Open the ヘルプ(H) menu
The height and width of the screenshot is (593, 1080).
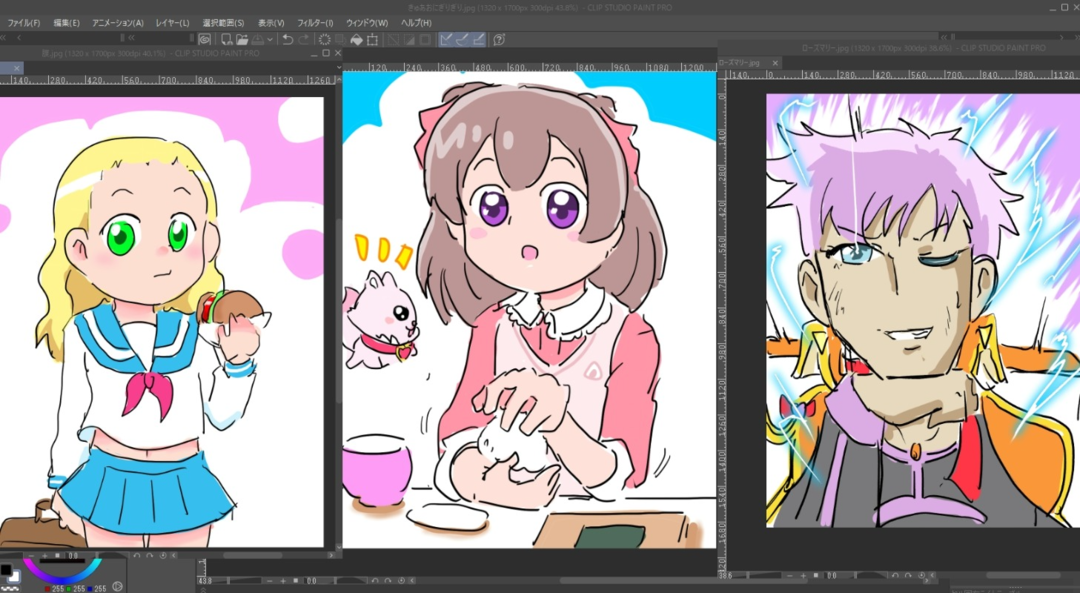(416, 23)
